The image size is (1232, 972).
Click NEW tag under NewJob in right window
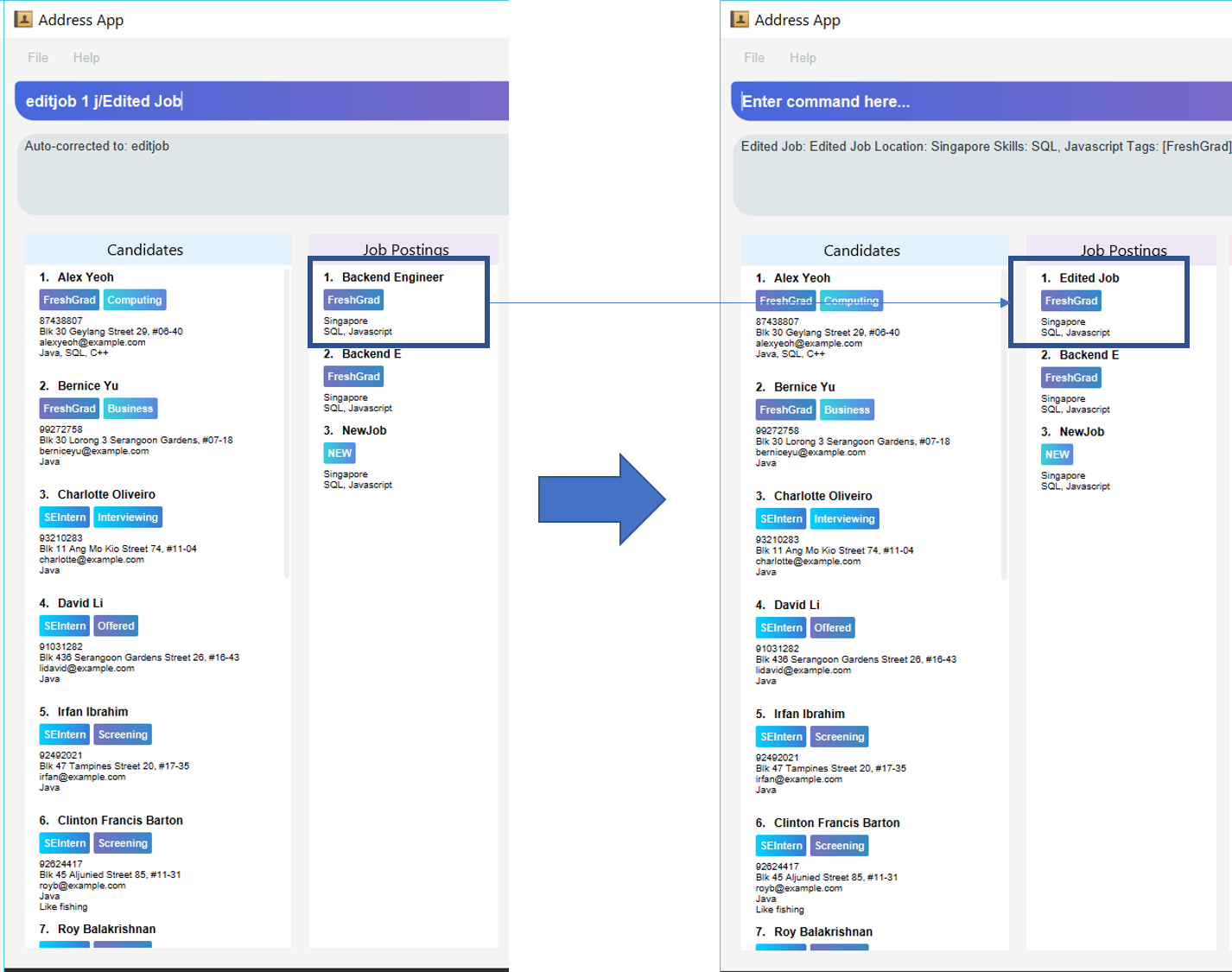click(1057, 454)
